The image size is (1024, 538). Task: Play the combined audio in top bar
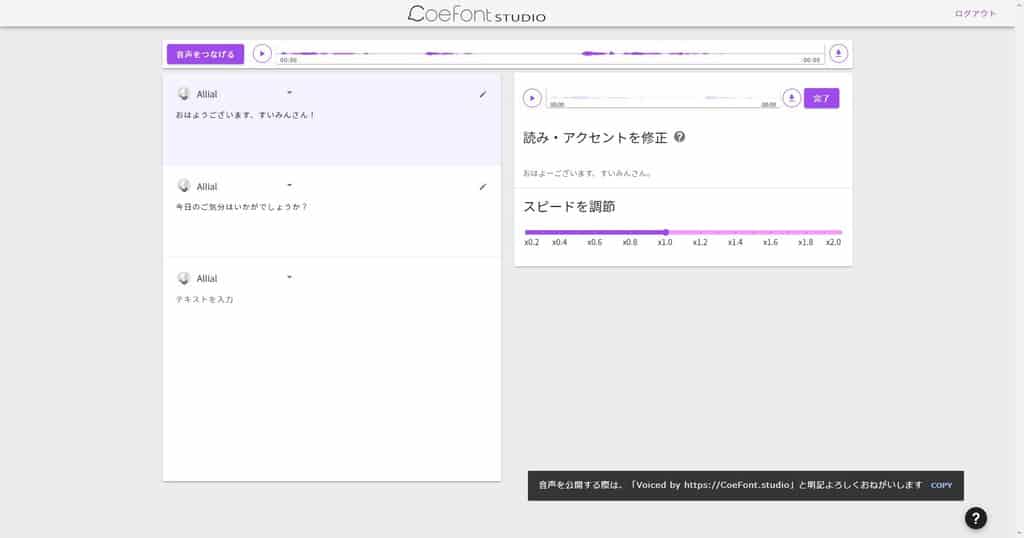[262, 54]
